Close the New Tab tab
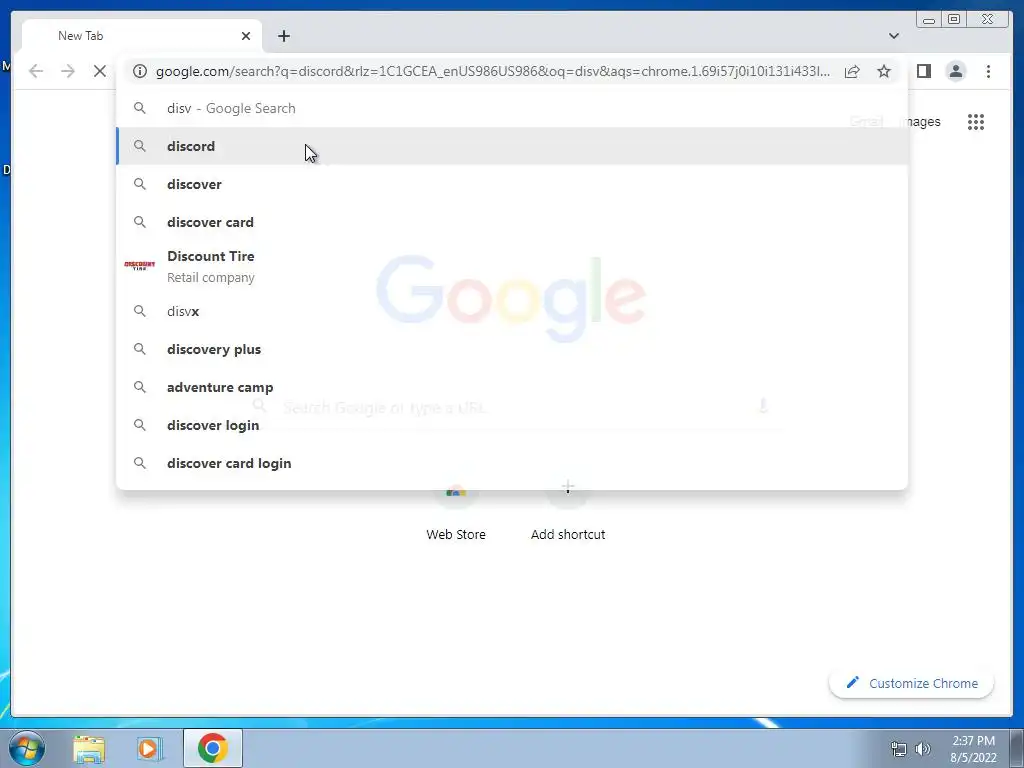The image size is (1024, 768). 246,36
